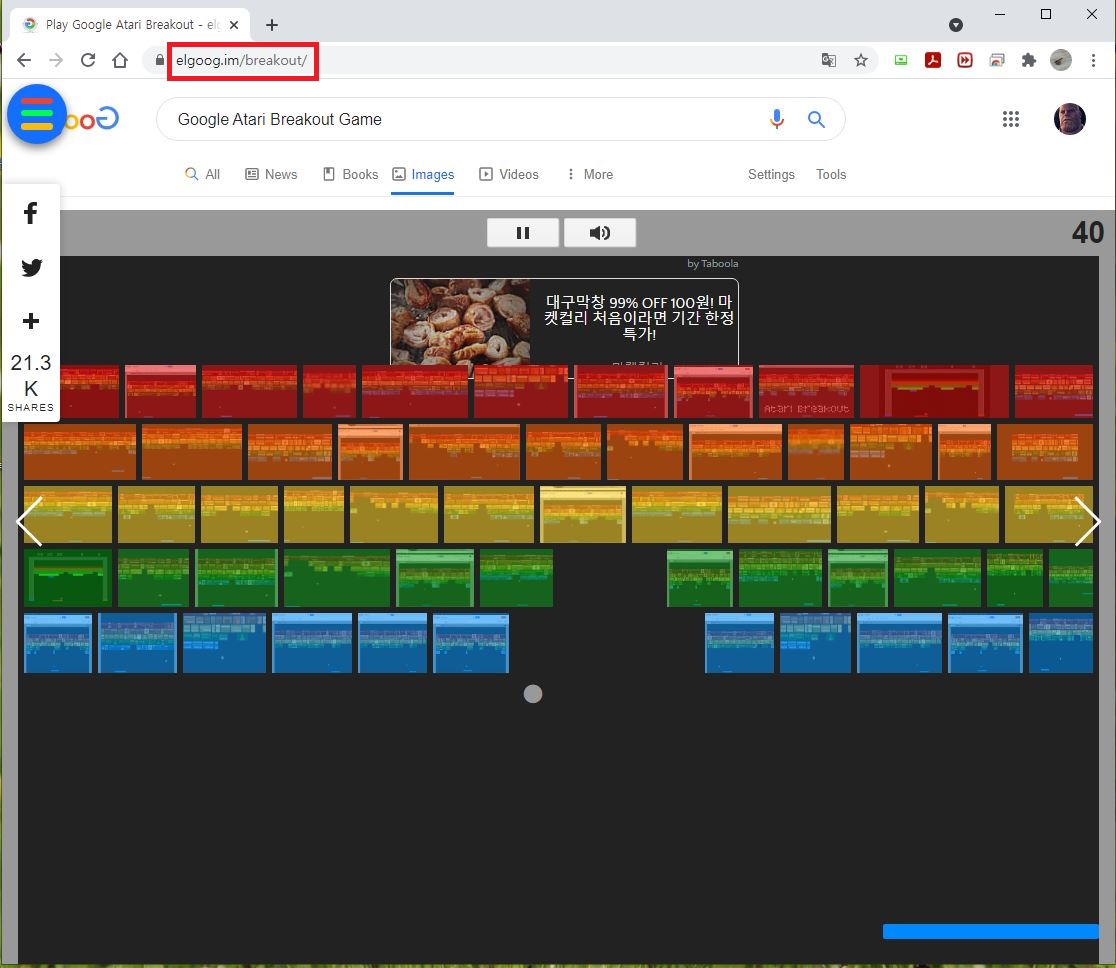Viewport: 1116px width, 968px height.
Task: Click the padlock site info icon
Action: 159,60
